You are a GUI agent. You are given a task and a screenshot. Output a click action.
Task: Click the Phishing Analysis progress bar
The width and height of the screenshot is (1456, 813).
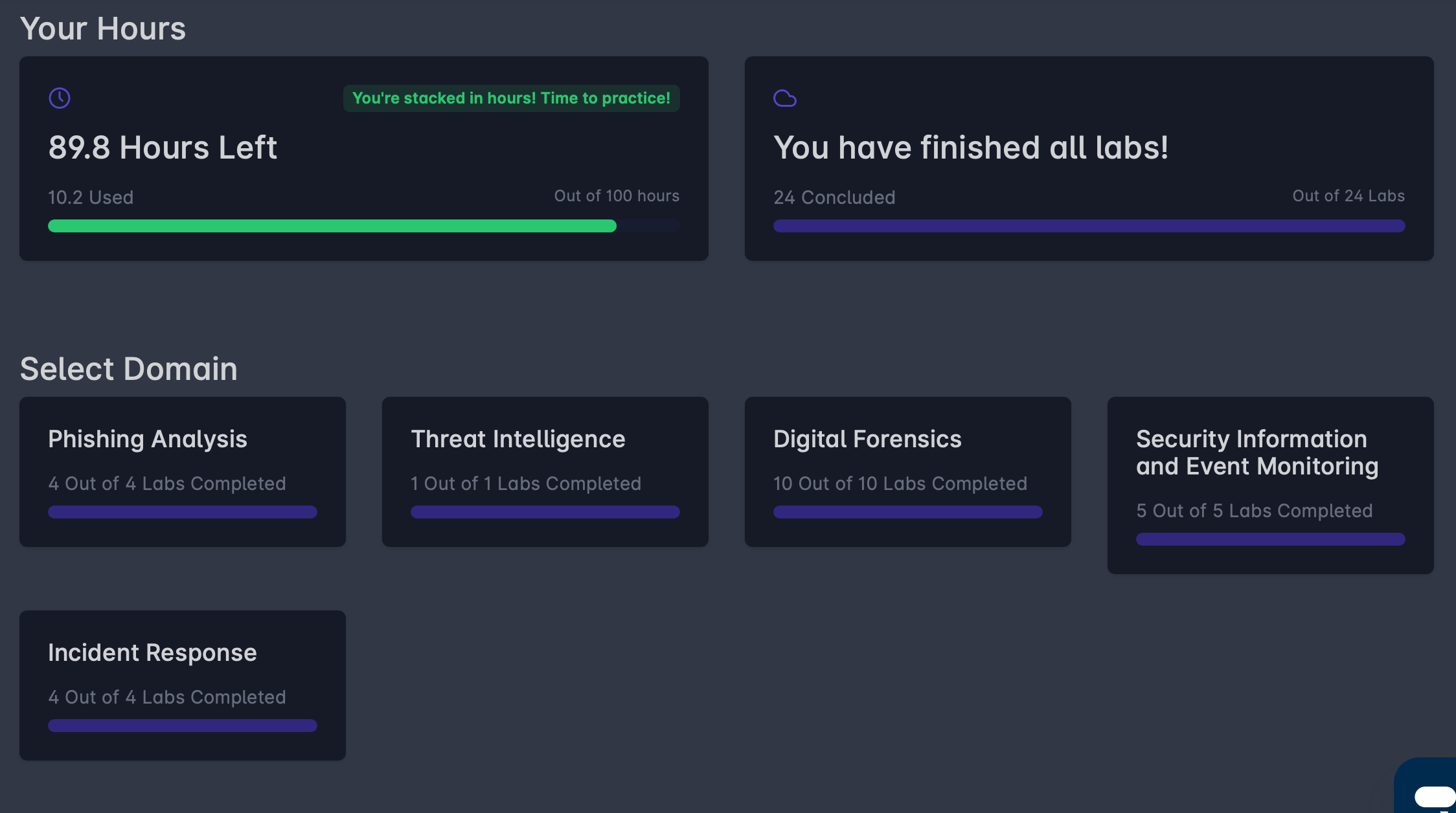point(182,512)
